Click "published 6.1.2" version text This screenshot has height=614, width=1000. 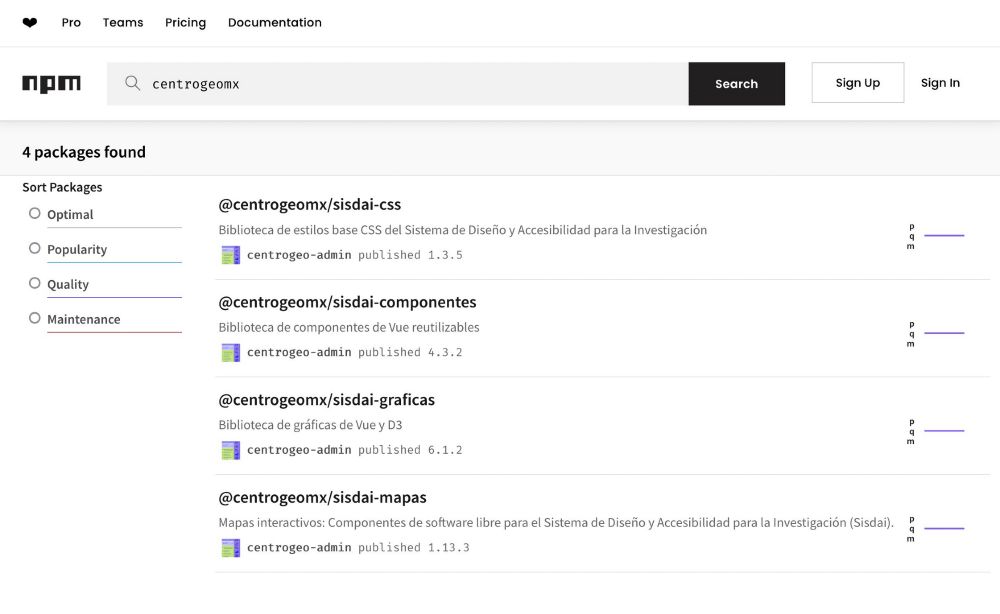tap(410, 450)
